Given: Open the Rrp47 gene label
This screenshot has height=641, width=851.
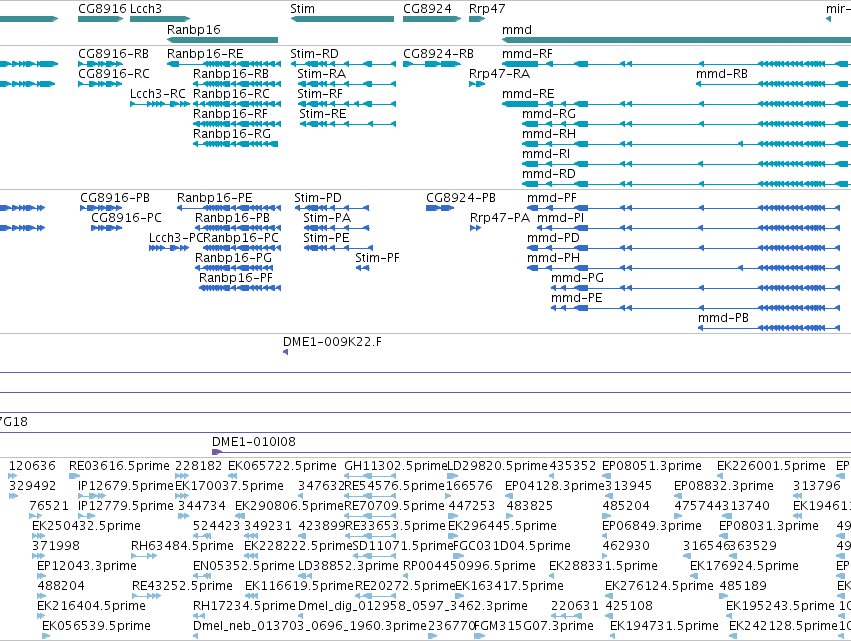Looking at the screenshot, I should pos(487,9).
